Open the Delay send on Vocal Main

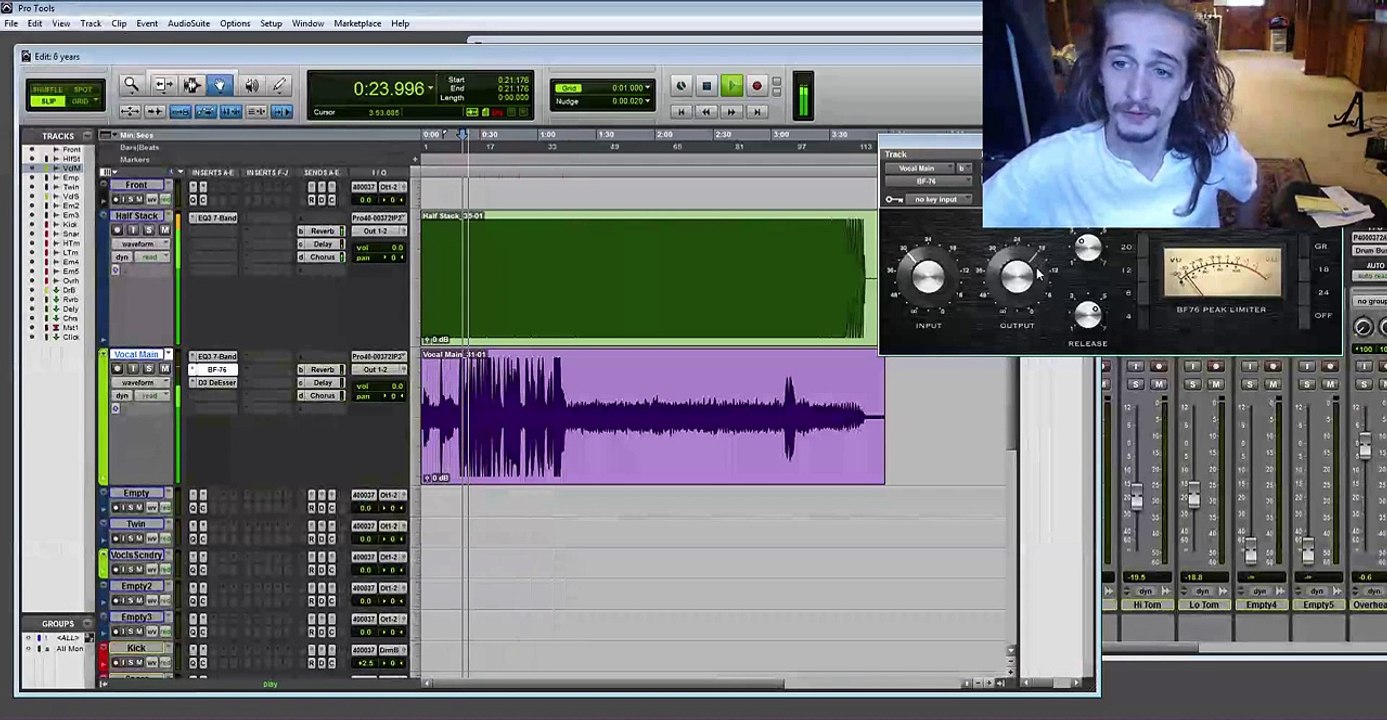click(x=322, y=382)
